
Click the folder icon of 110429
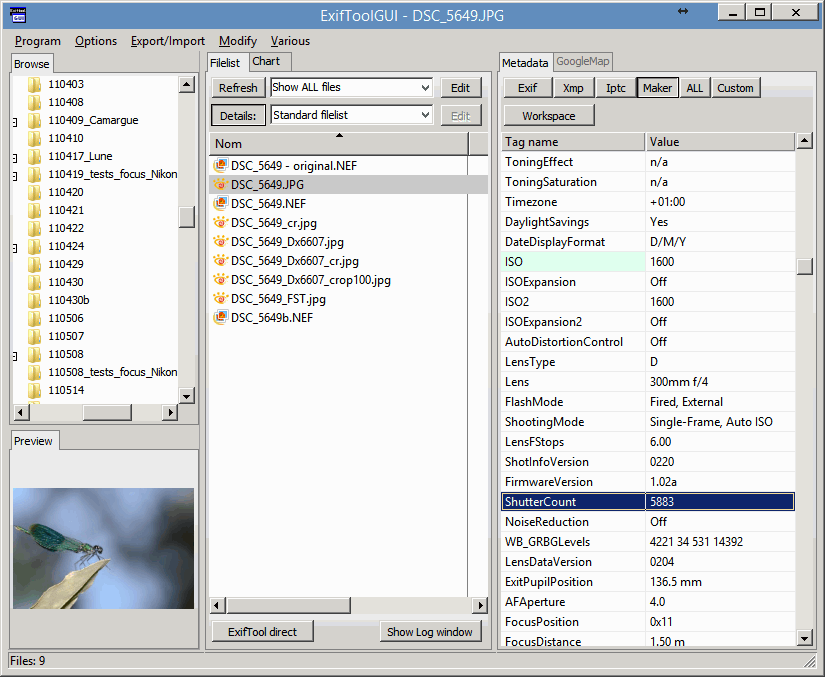coord(35,264)
